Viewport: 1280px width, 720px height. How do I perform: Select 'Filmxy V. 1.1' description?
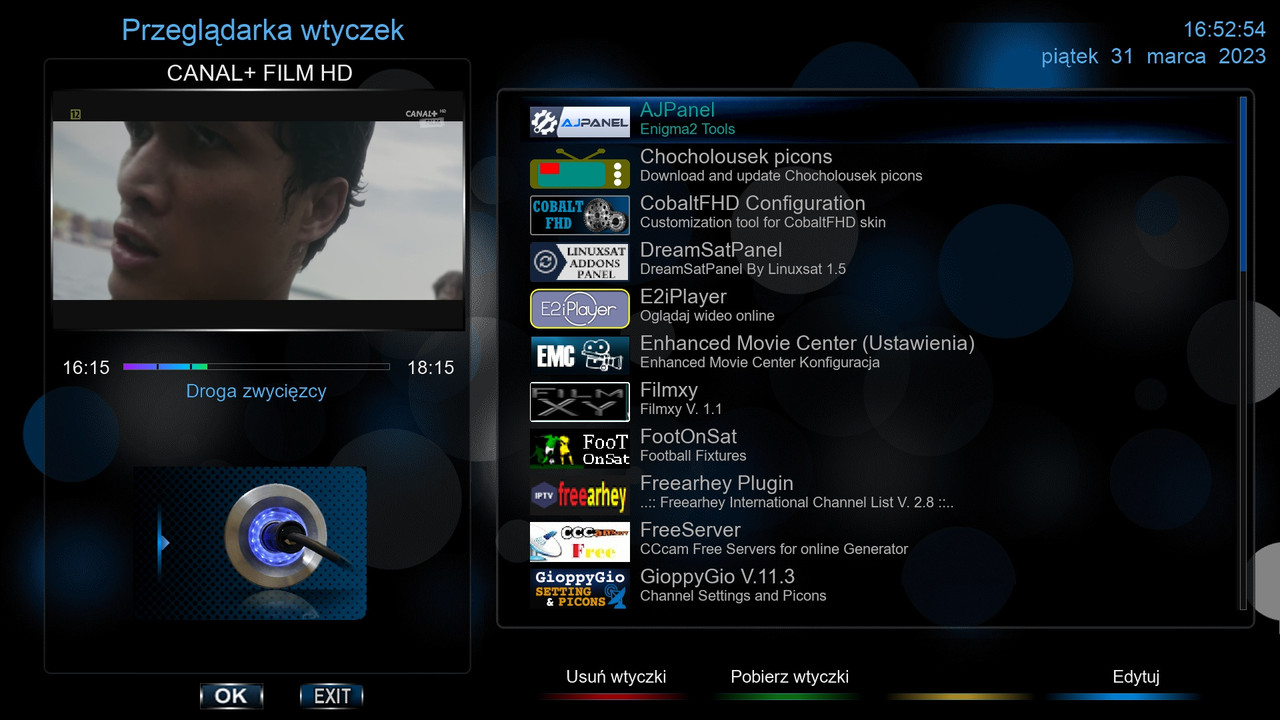[x=681, y=409]
